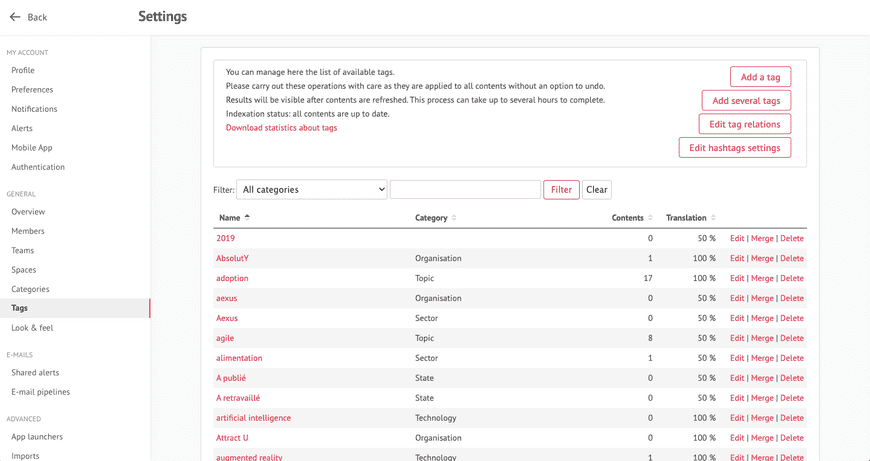Viewport: 870px width, 461px height.
Task: Open the A publié tag
Action: click(231, 378)
